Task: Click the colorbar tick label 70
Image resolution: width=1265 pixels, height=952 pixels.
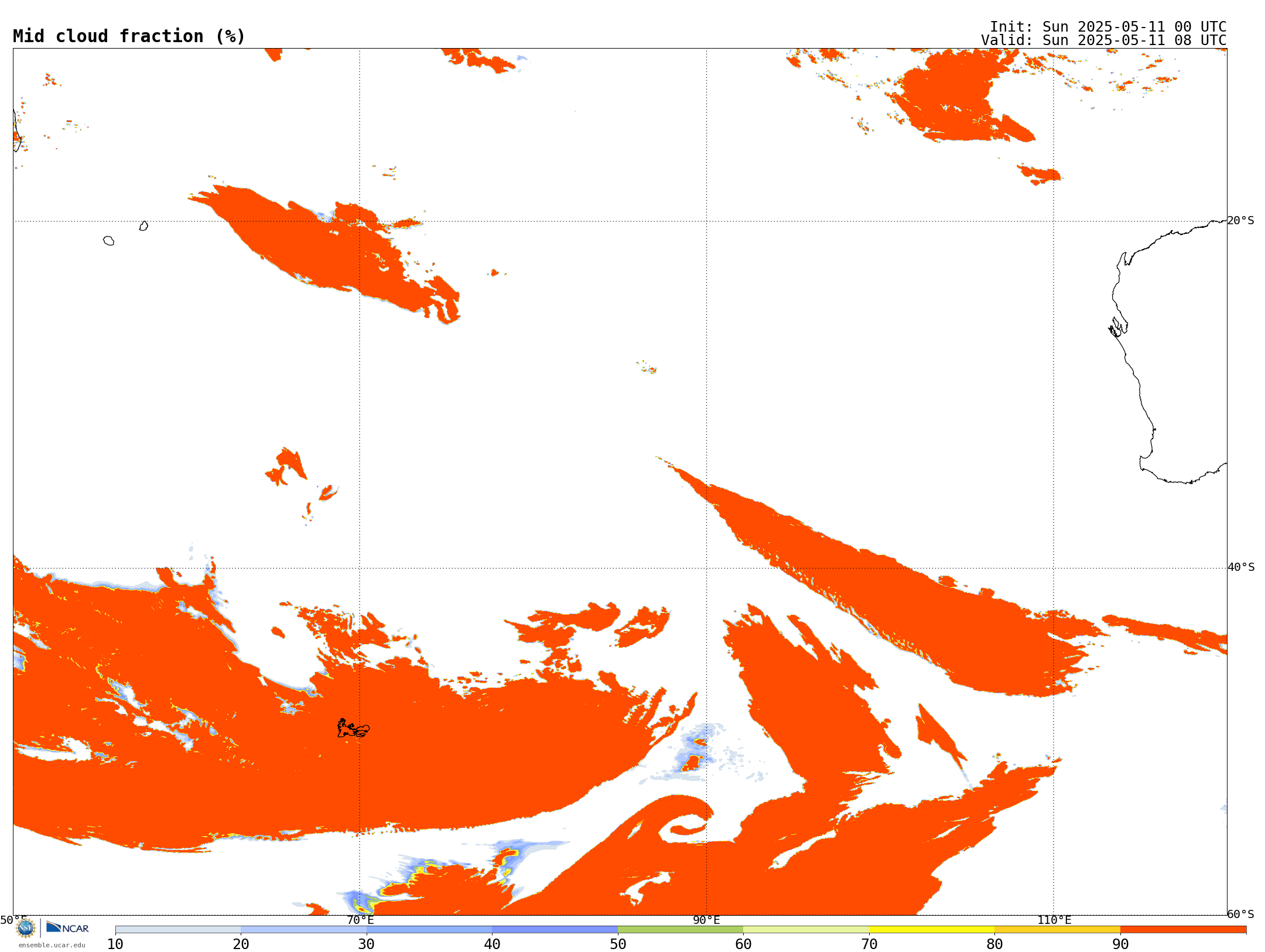Action: coord(869,944)
